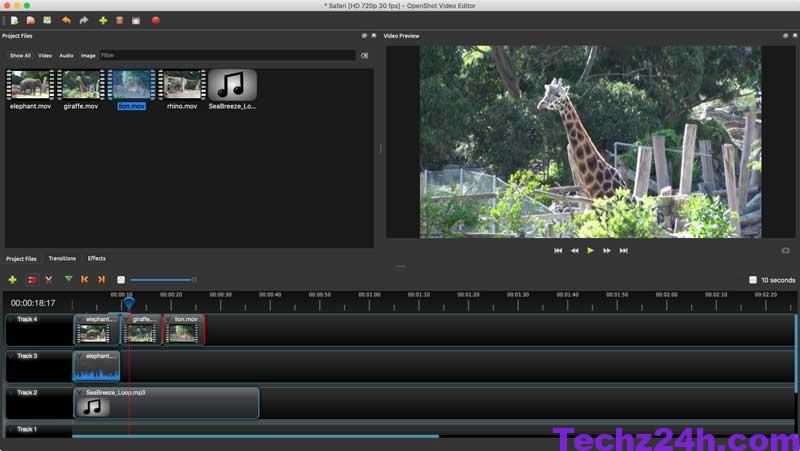Open the lion.mov clip menu arrow
This screenshot has width=800, height=451.
(168, 319)
